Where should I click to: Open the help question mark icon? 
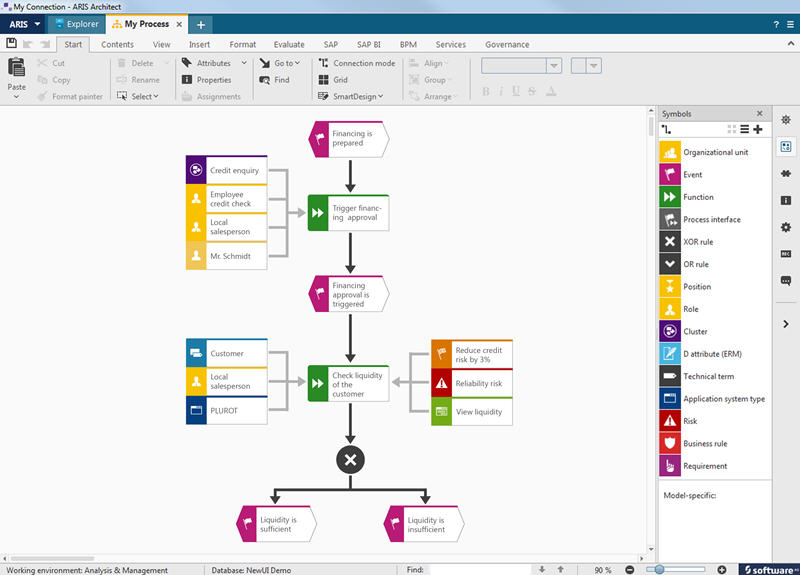point(776,24)
